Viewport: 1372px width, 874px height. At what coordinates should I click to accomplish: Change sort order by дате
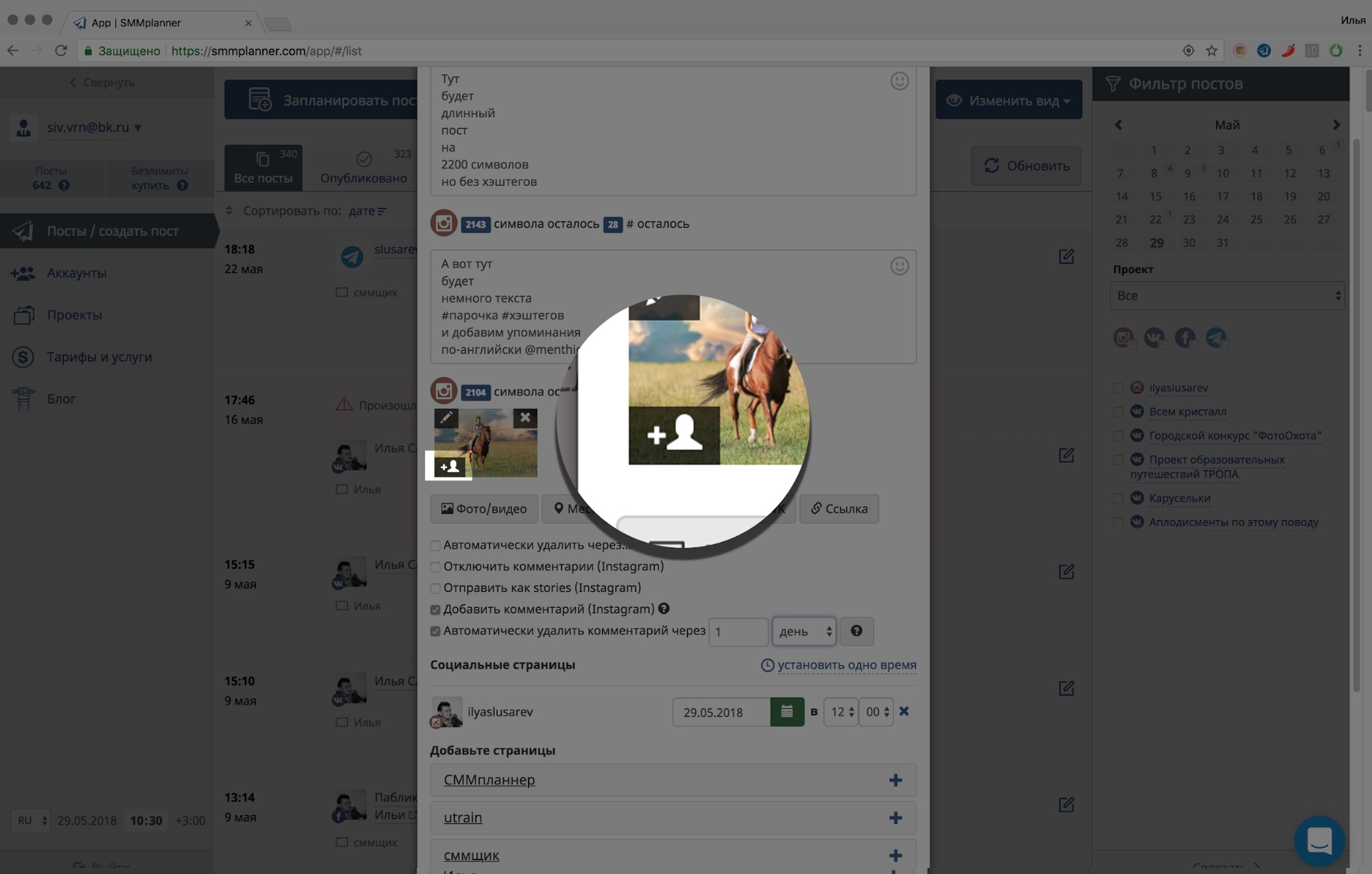pyautogui.click(x=367, y=211)
